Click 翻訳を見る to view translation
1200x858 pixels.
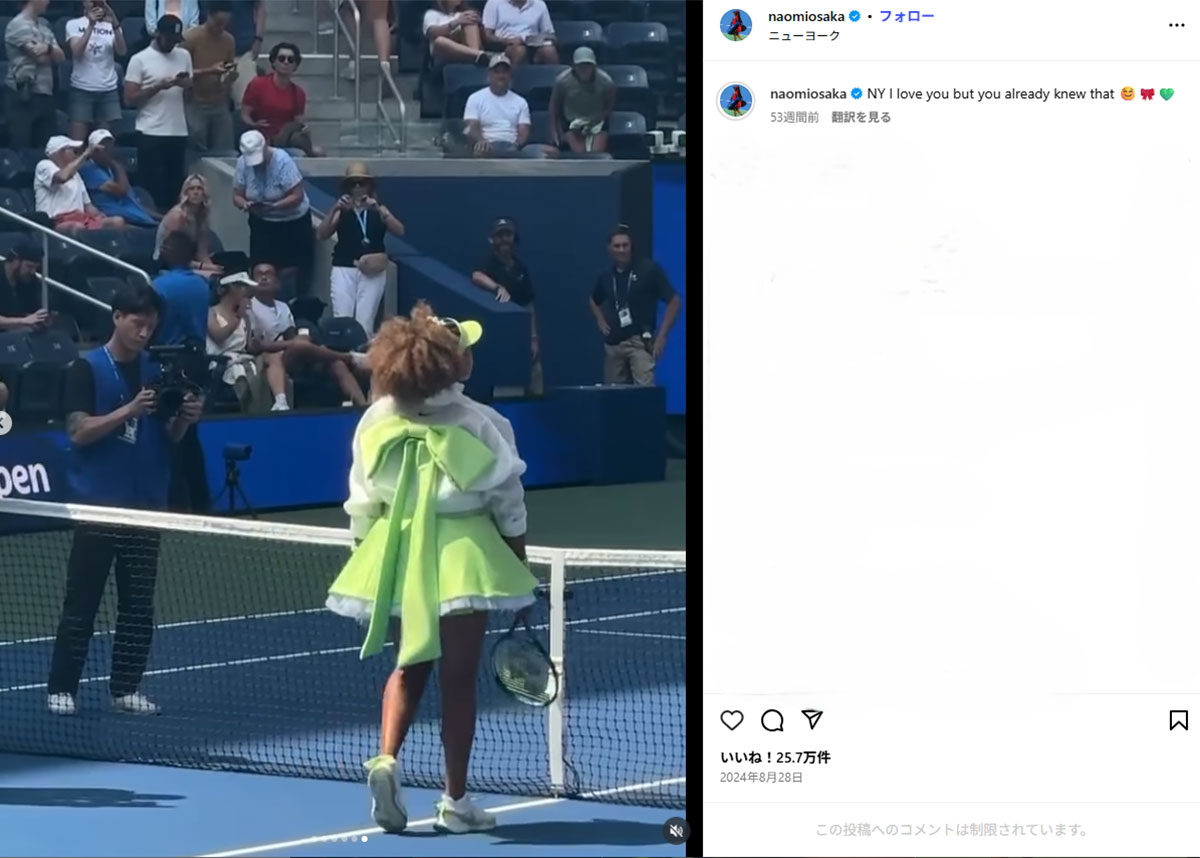[x=861, y=117]
